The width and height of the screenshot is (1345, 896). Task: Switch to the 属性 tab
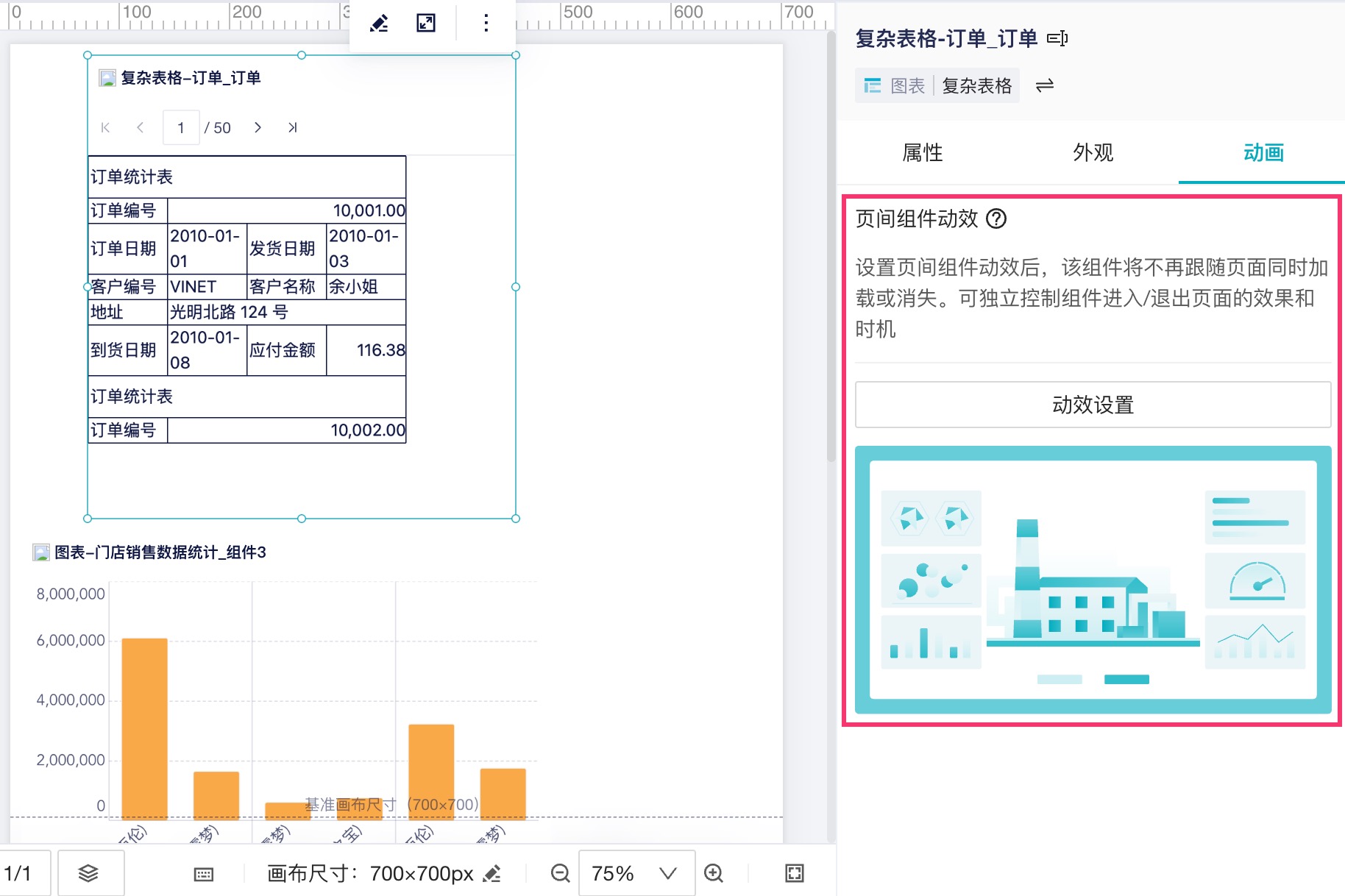(921, 153)
